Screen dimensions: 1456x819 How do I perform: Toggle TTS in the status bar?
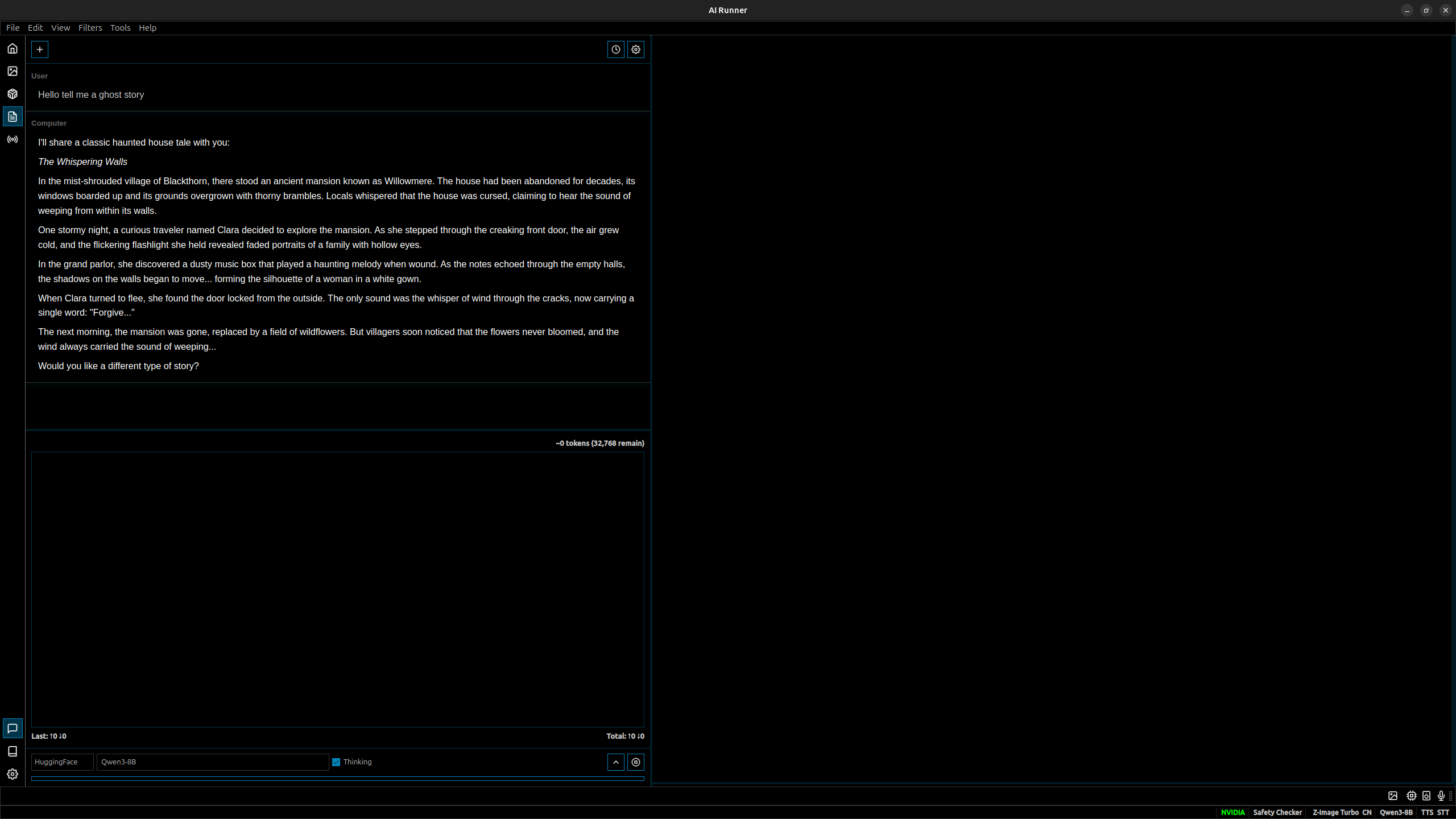pos(1429,812)
